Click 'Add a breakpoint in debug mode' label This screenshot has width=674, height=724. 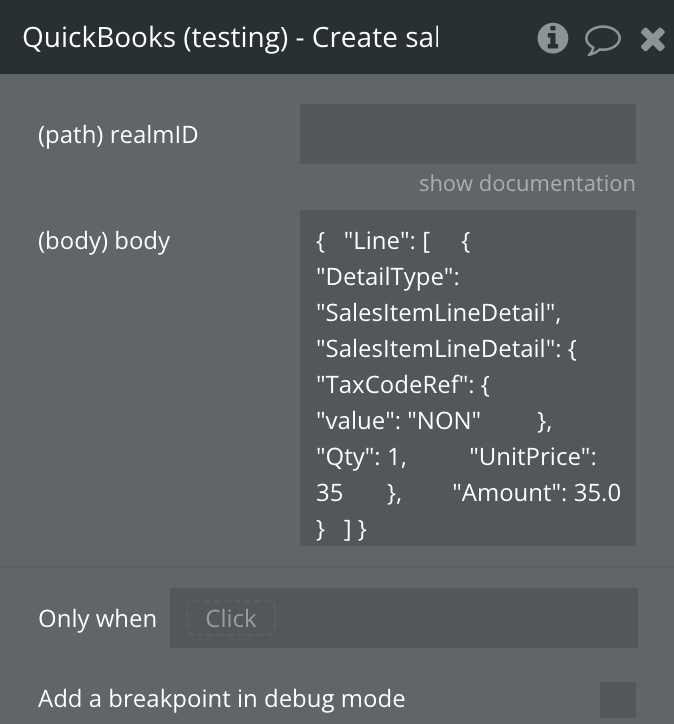(221, 698)
